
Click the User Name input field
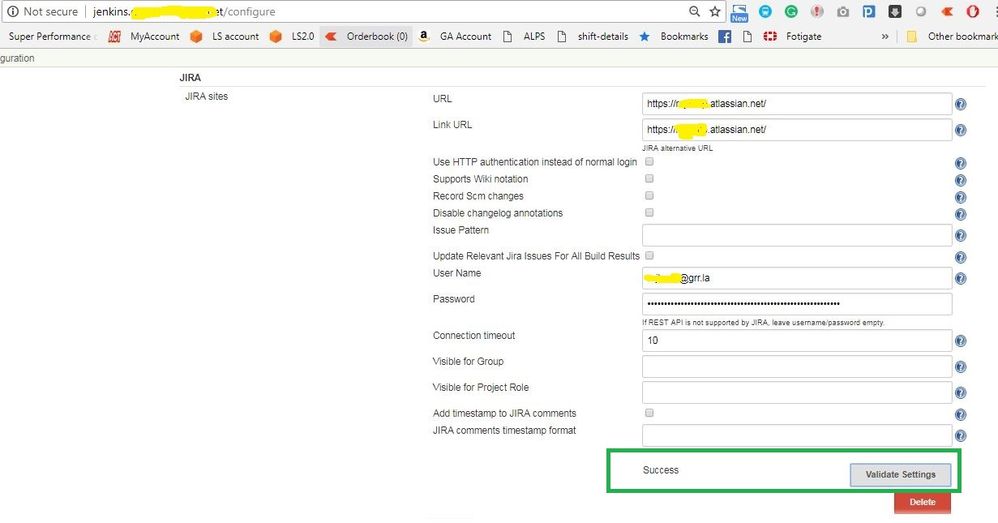click(797, 278)
